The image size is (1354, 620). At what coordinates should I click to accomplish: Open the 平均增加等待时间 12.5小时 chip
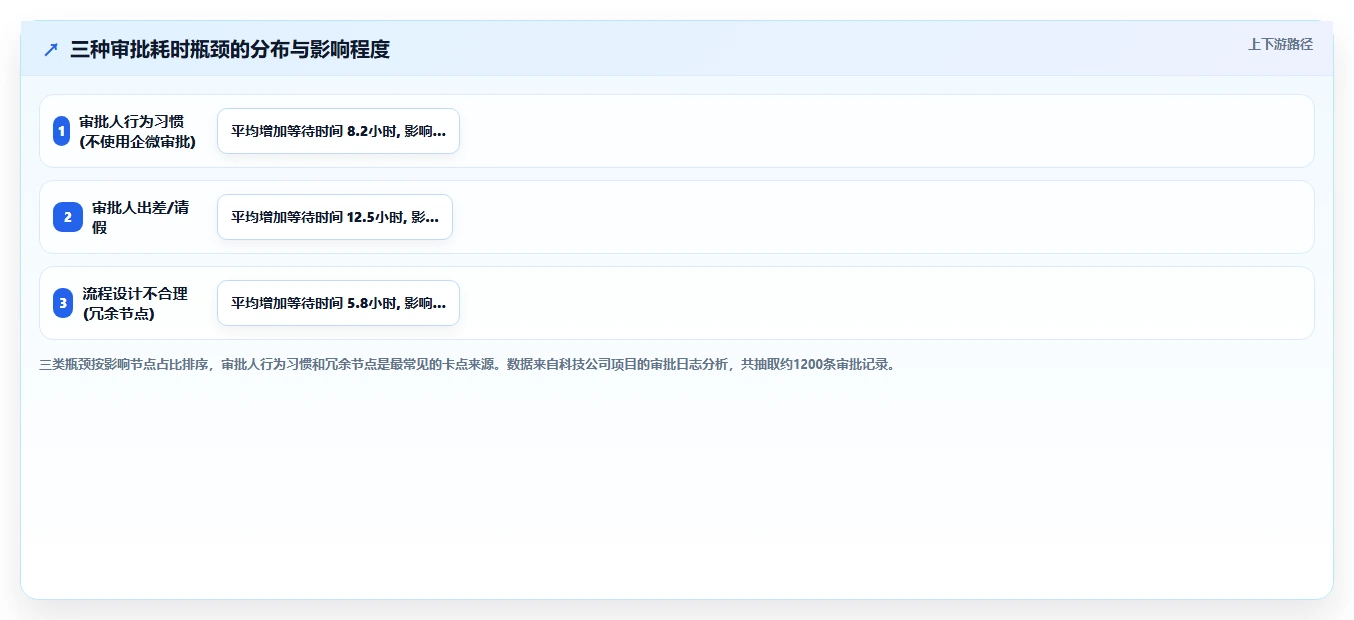[x=335, y=217]
